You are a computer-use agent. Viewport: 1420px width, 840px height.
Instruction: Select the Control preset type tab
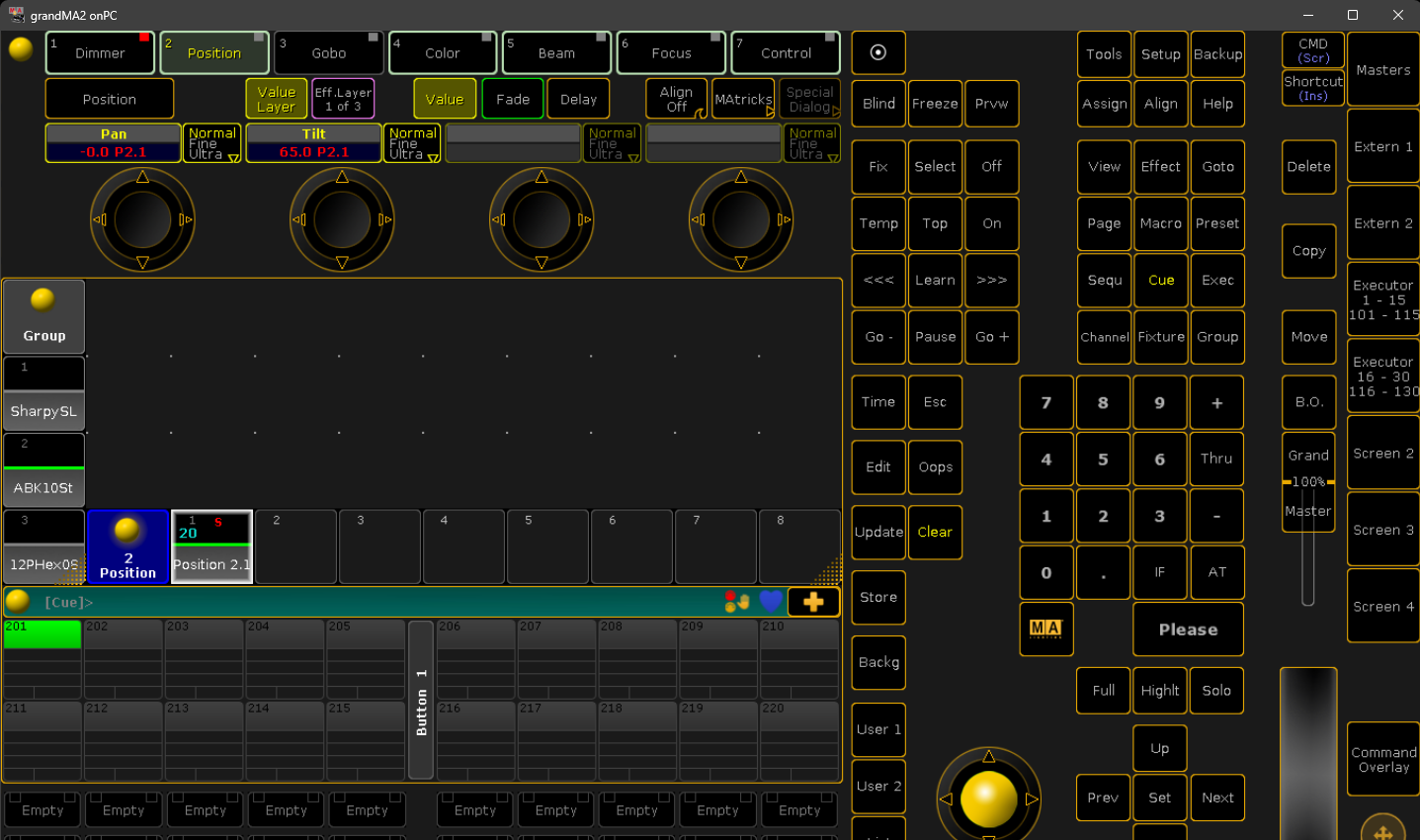point(786,52)
